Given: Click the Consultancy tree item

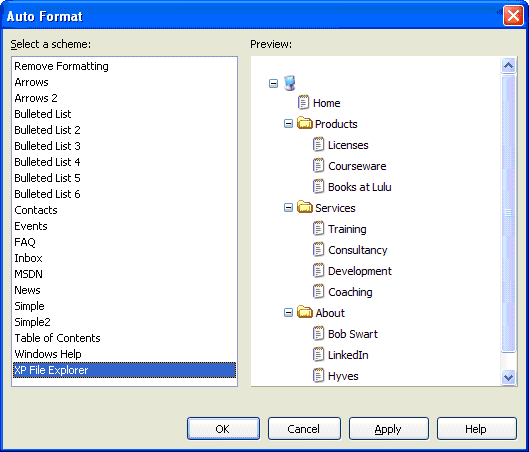Looking at the screenshot, I should (x=358, y=250).
